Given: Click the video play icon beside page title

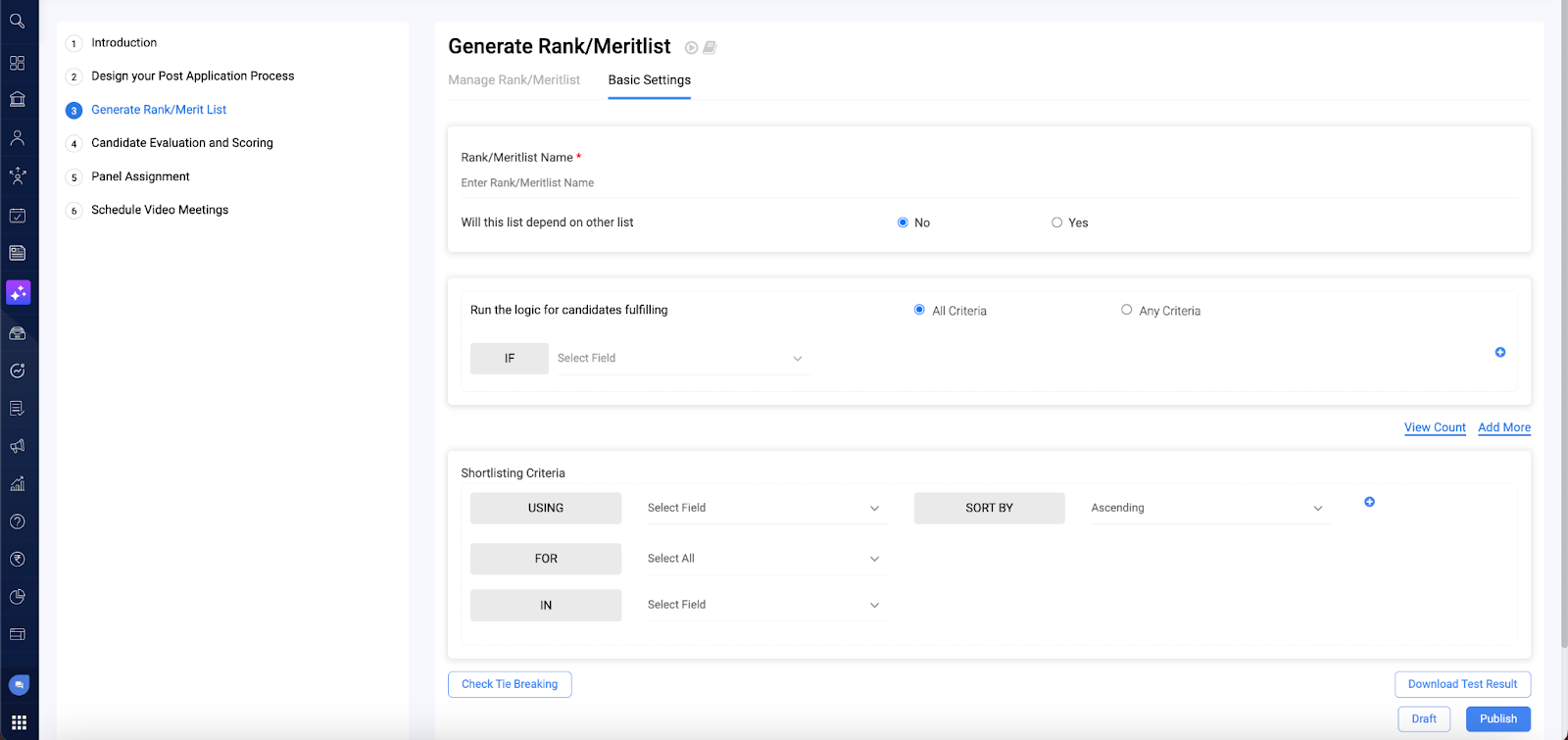Looking at the screenshot, I should coord(691,48).
